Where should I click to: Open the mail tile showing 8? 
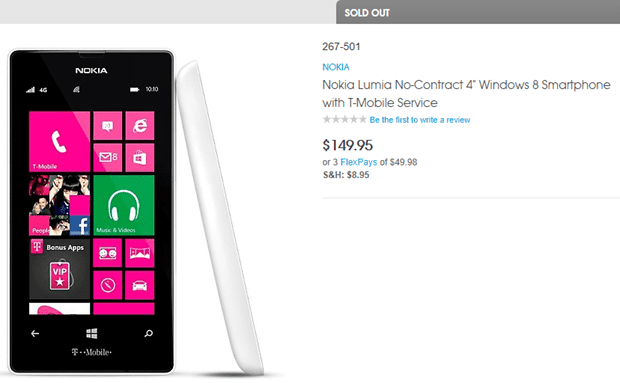click(x=108, y=158)
